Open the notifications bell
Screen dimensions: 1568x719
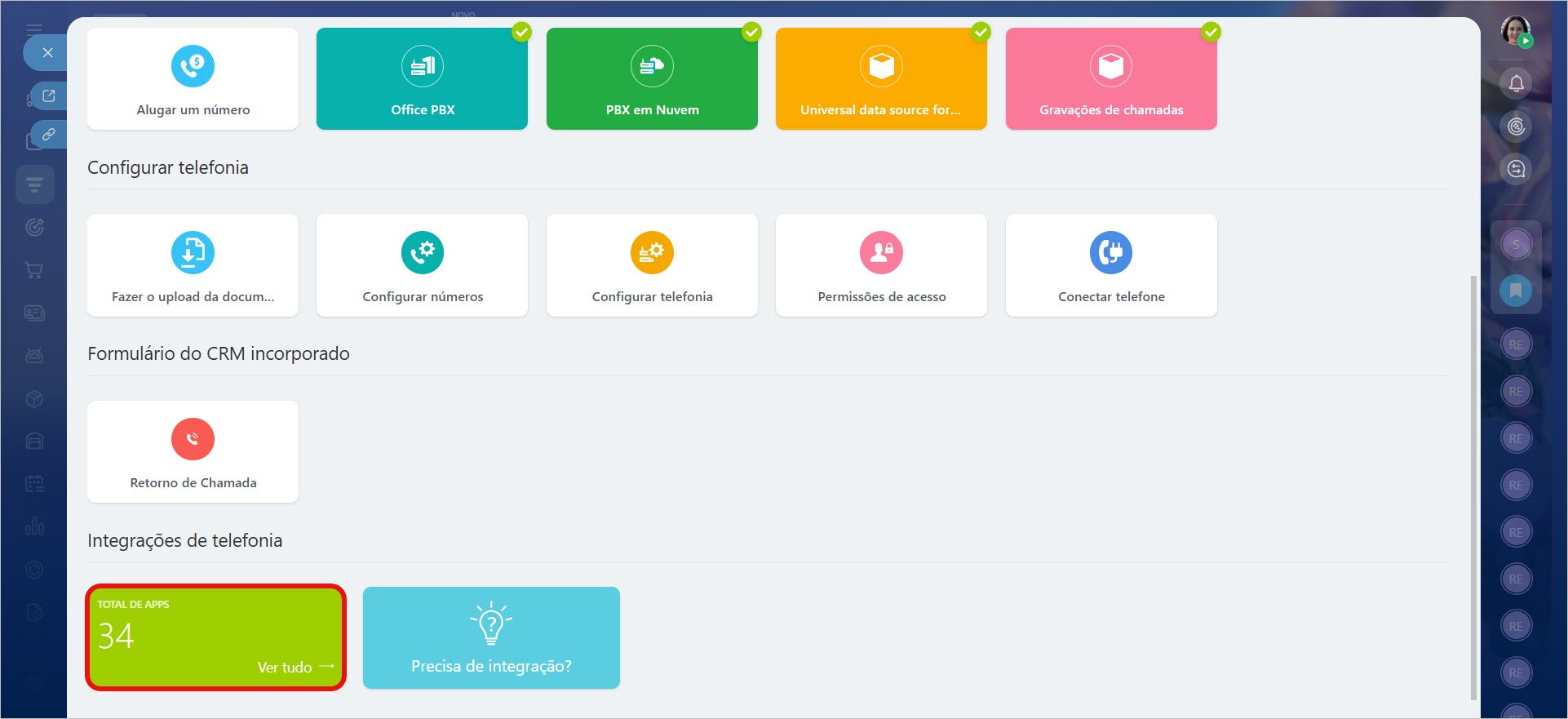click(x=1516, y=83)
